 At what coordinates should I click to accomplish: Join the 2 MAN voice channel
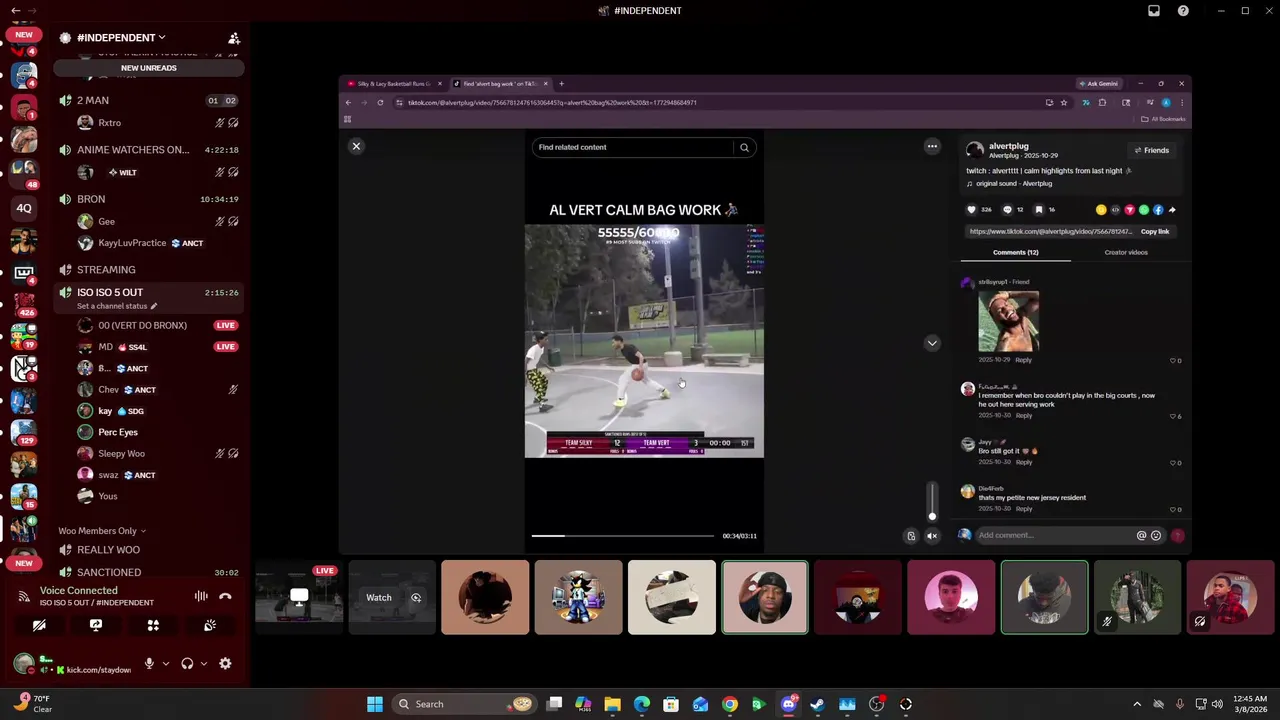coord(149,100)
